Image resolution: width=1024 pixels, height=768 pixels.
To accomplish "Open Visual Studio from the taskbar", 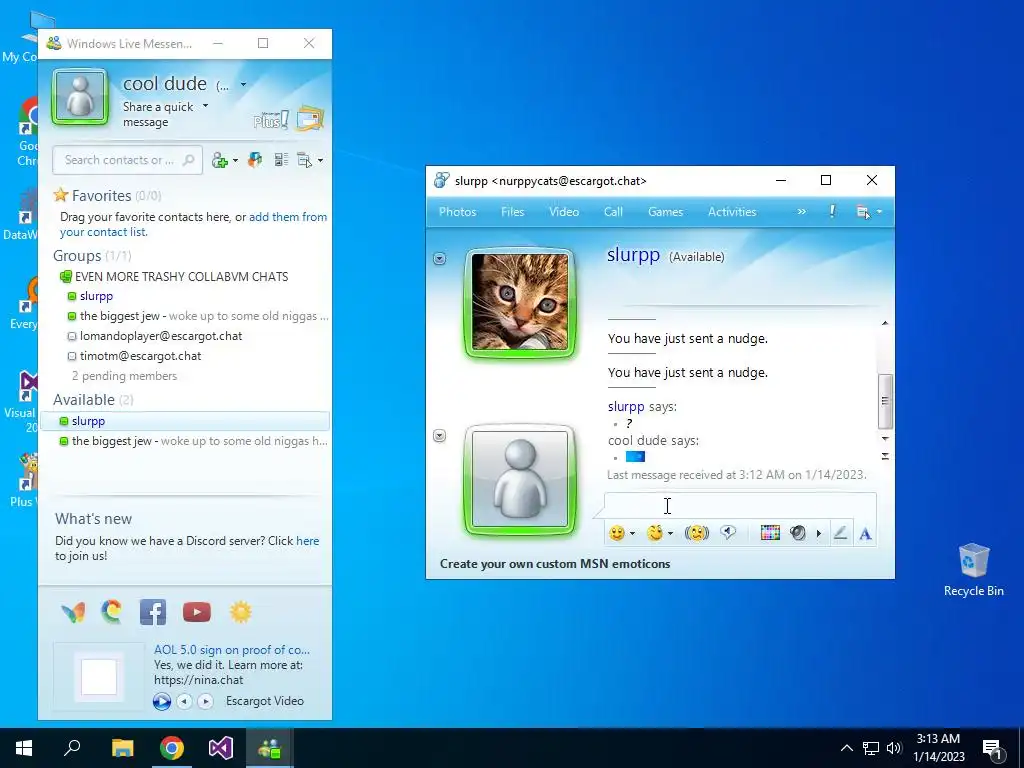I will tap(221, 748).
